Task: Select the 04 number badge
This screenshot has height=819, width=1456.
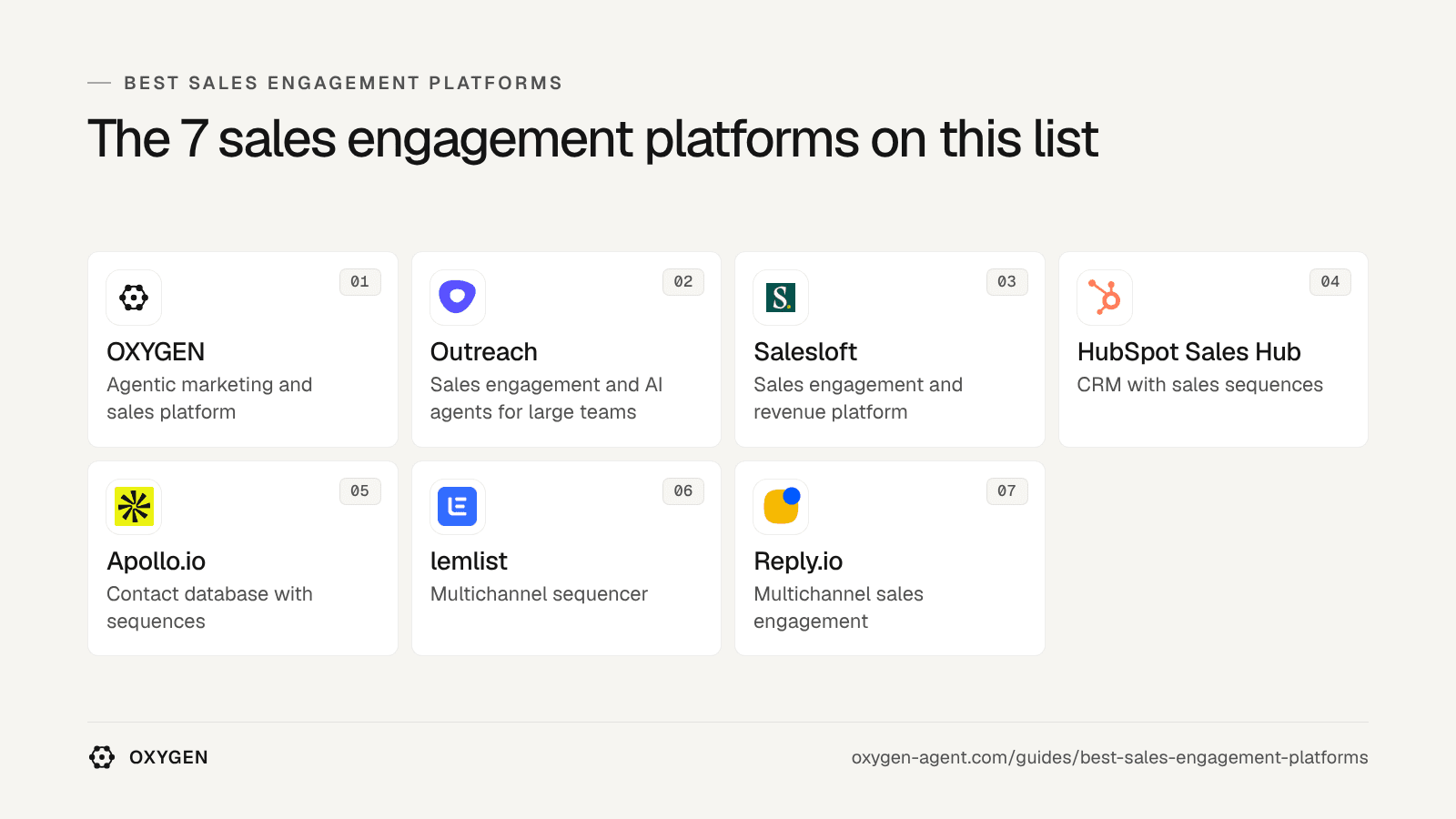Action: point(1330,282)
